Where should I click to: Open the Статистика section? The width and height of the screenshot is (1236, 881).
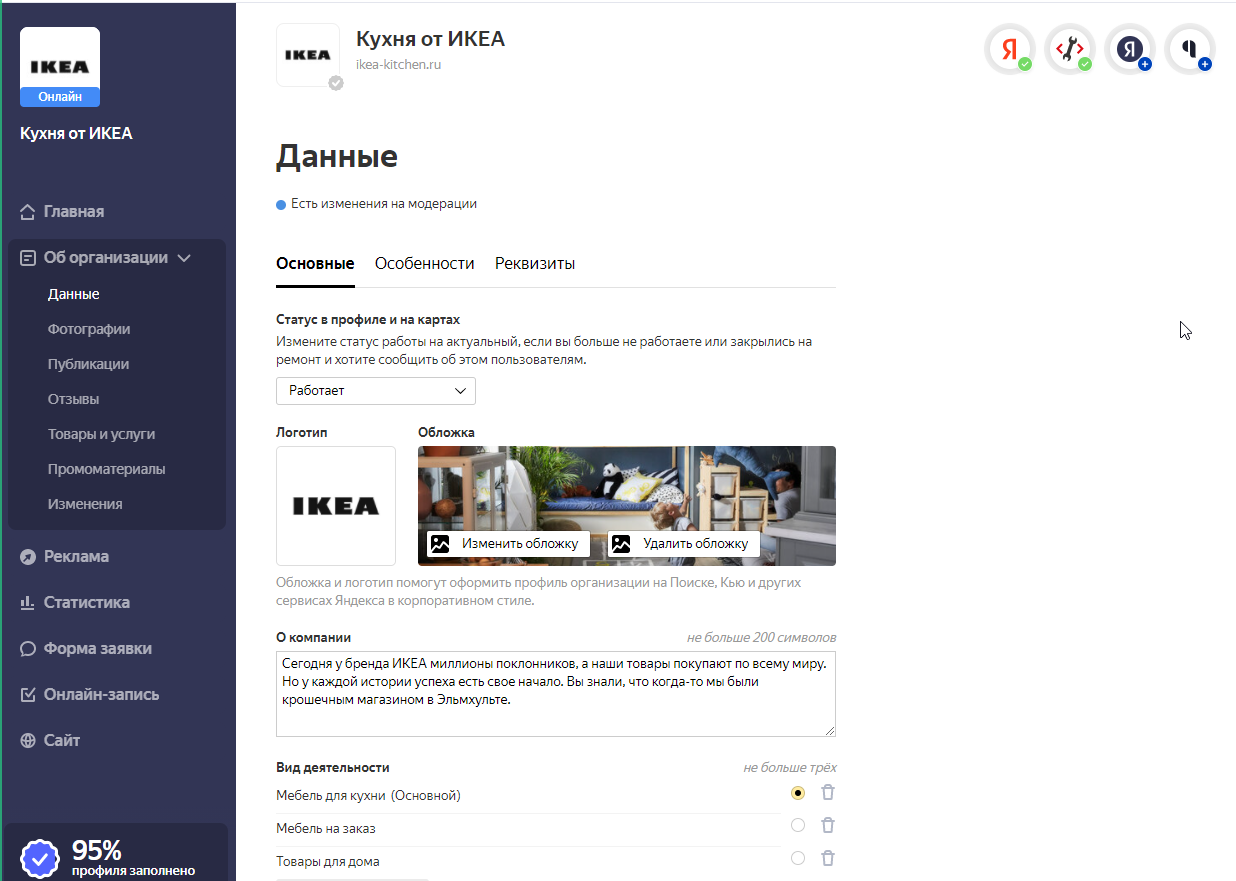86,603
